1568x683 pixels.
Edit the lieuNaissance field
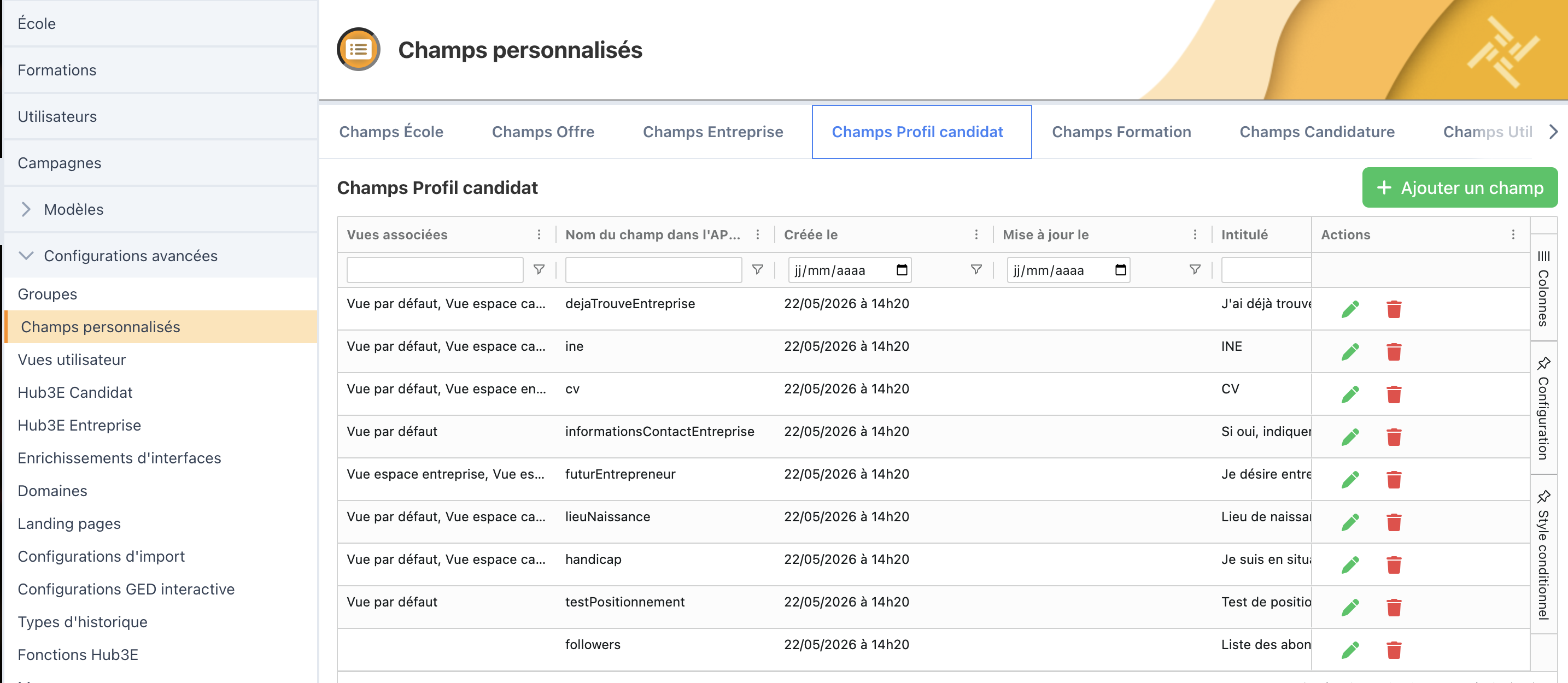pos(1350,522)
